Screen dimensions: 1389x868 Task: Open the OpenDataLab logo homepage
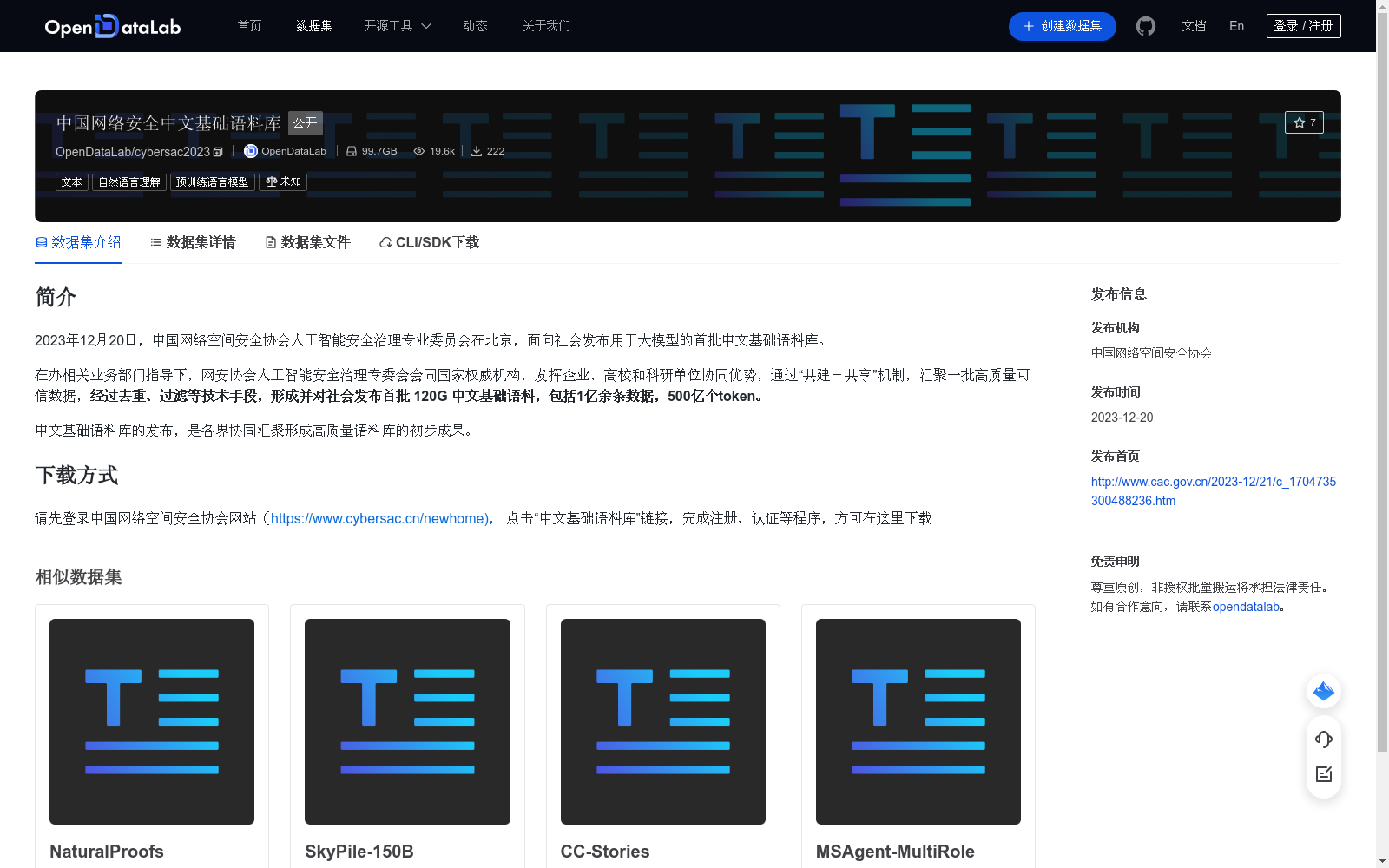(113, 26)
